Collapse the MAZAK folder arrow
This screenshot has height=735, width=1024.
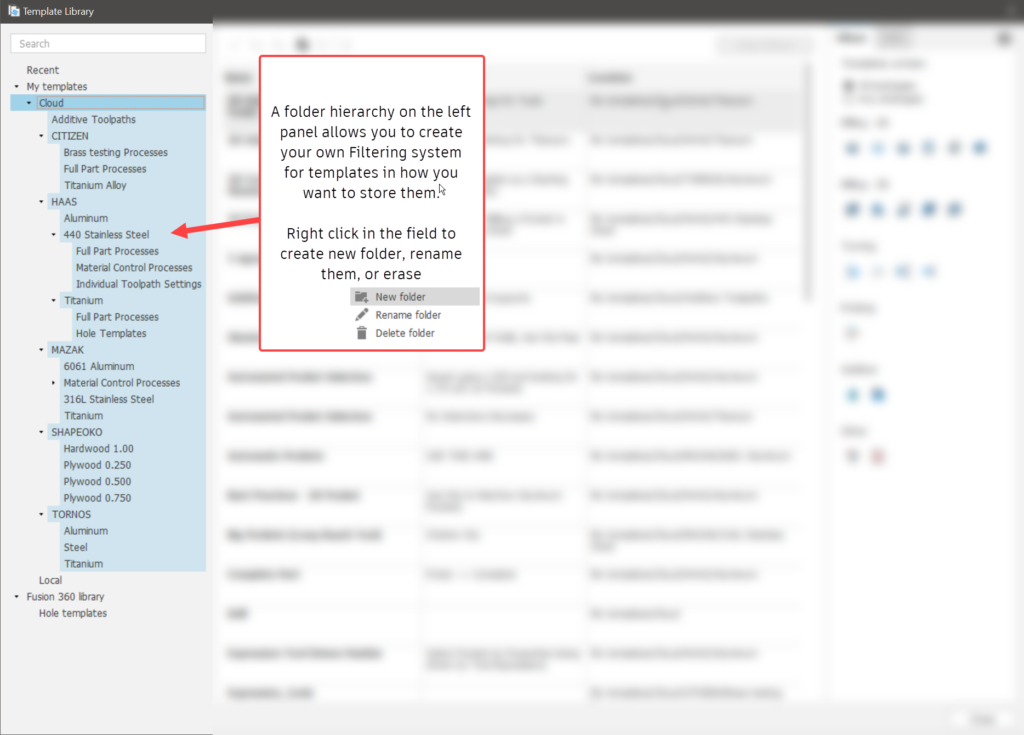pos(41,350)
